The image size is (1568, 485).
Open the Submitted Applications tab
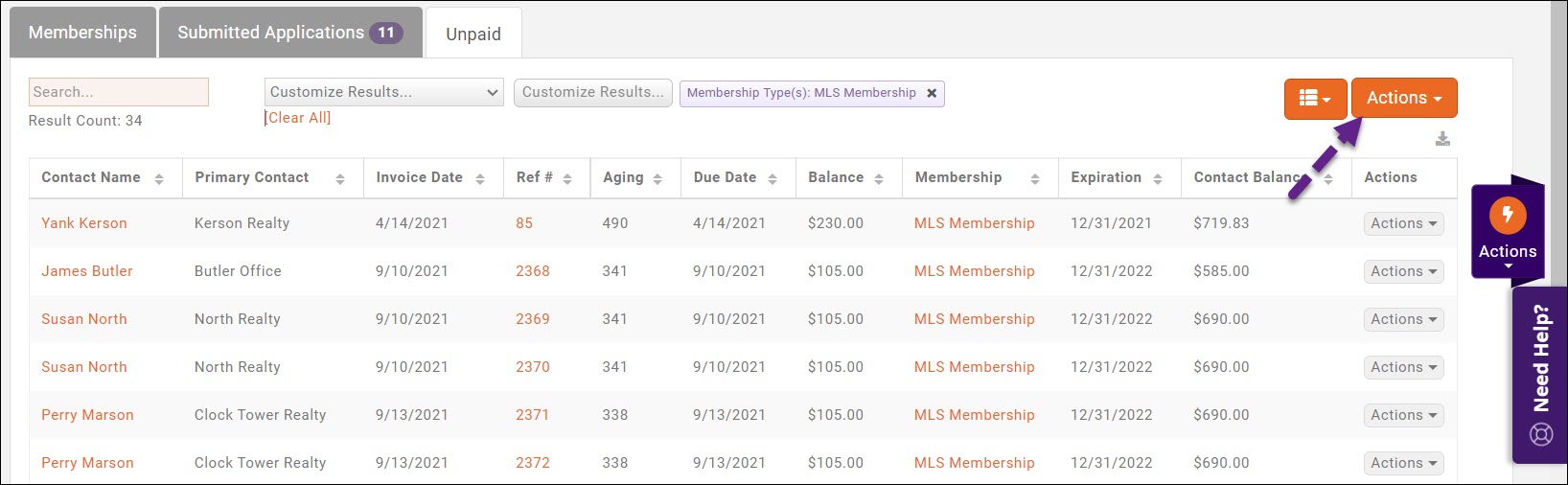[289, 33]
